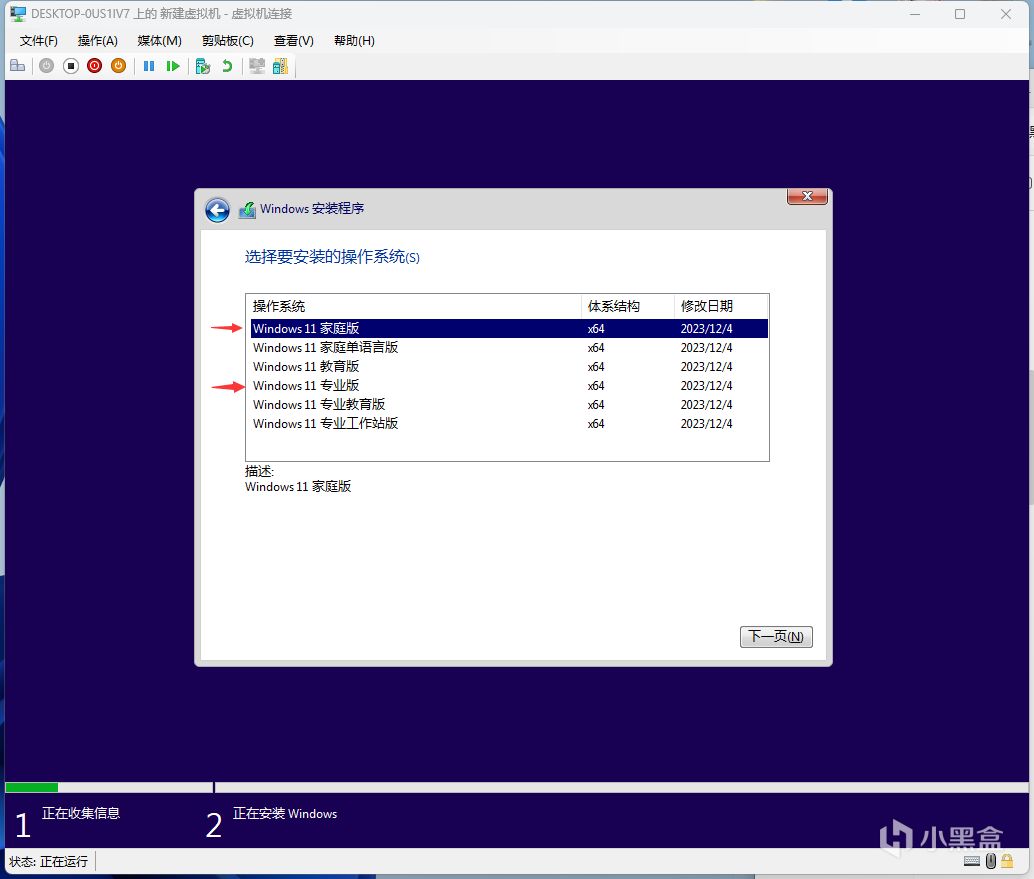Select Windows 11 教育版
Viewport: 1034px width, 879px height.
pyautogui.click(x=508, y=367)
